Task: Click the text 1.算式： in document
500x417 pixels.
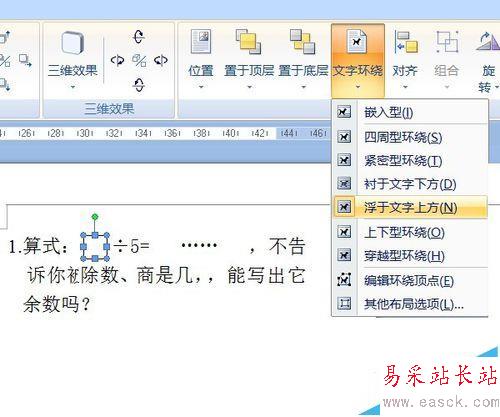Action: [x=39, y=247]
